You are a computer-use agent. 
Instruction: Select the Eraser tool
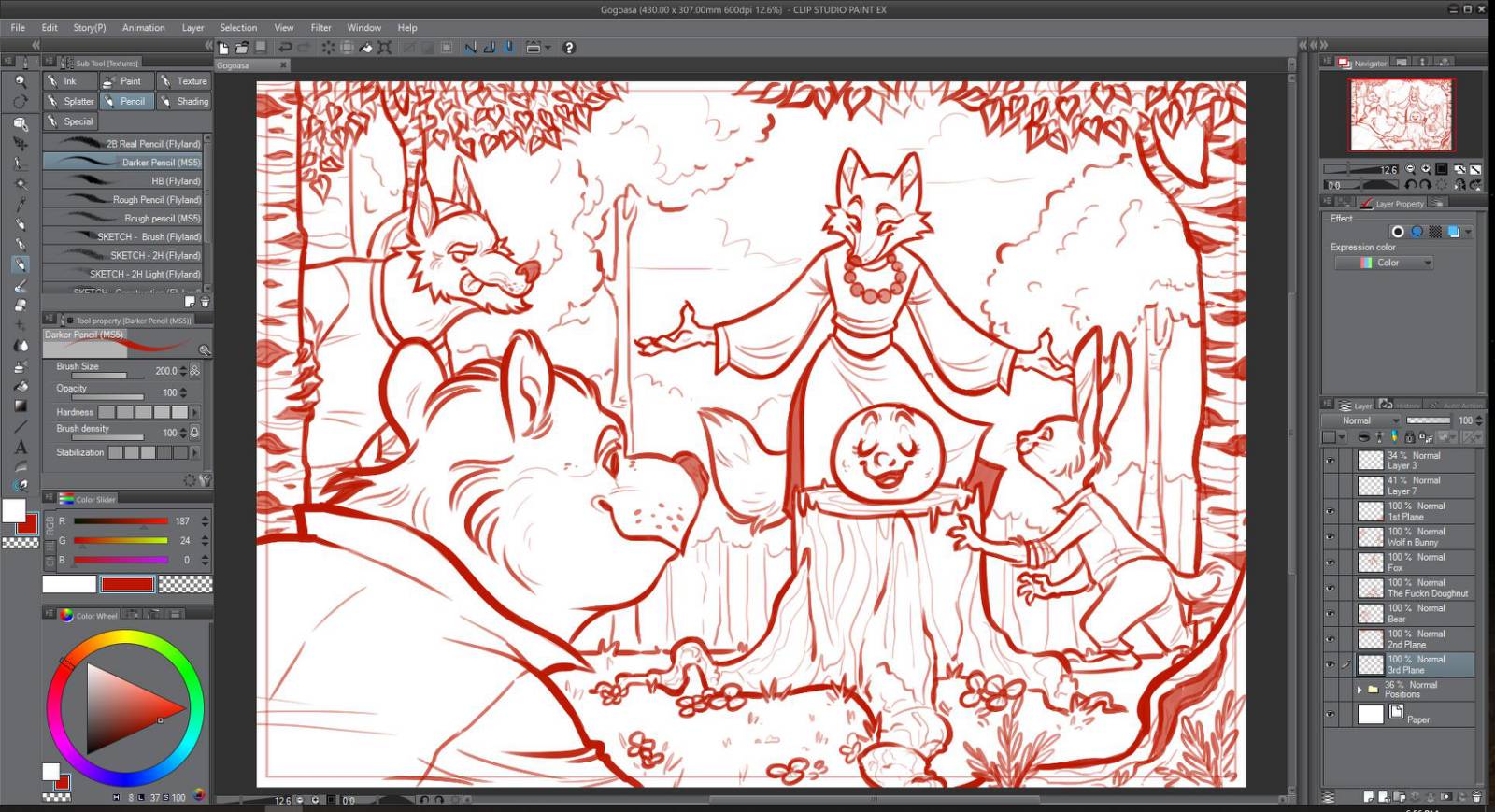[x=20, y=305]
